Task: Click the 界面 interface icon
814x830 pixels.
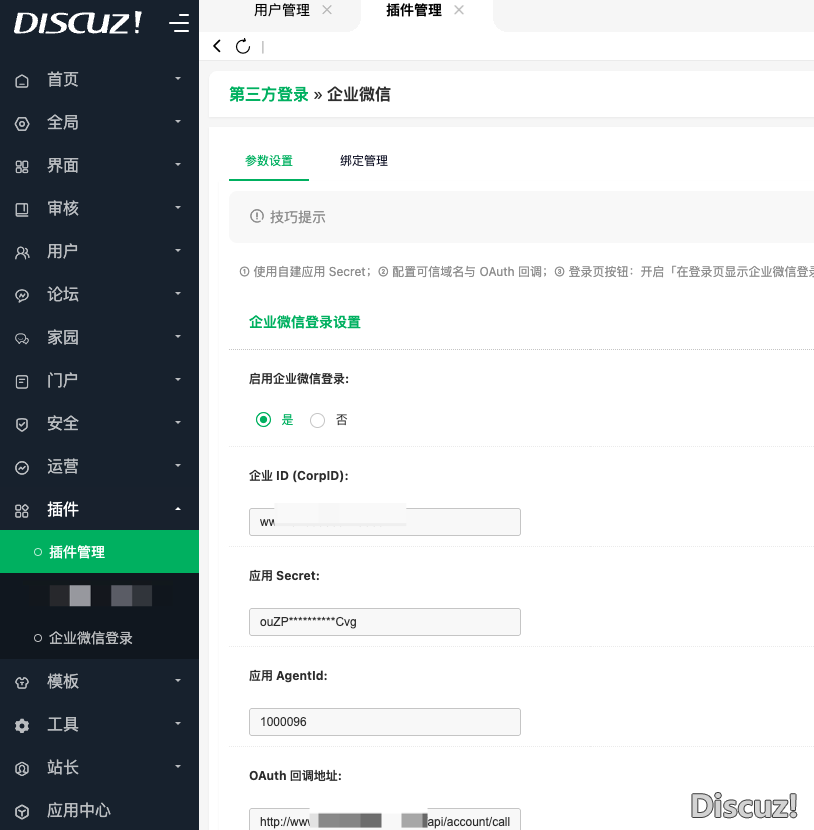Action: click(22, 167)
